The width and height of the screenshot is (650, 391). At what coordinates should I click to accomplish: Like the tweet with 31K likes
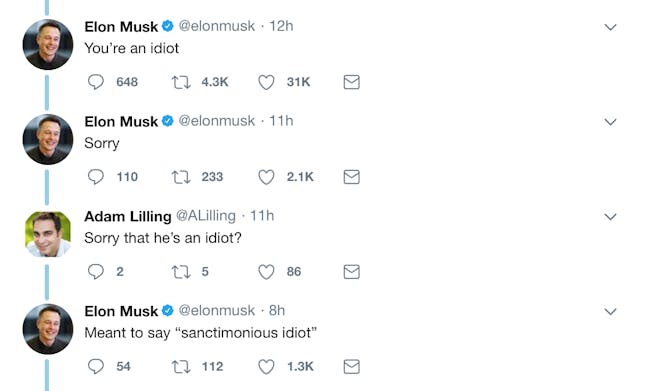(266, 82)
